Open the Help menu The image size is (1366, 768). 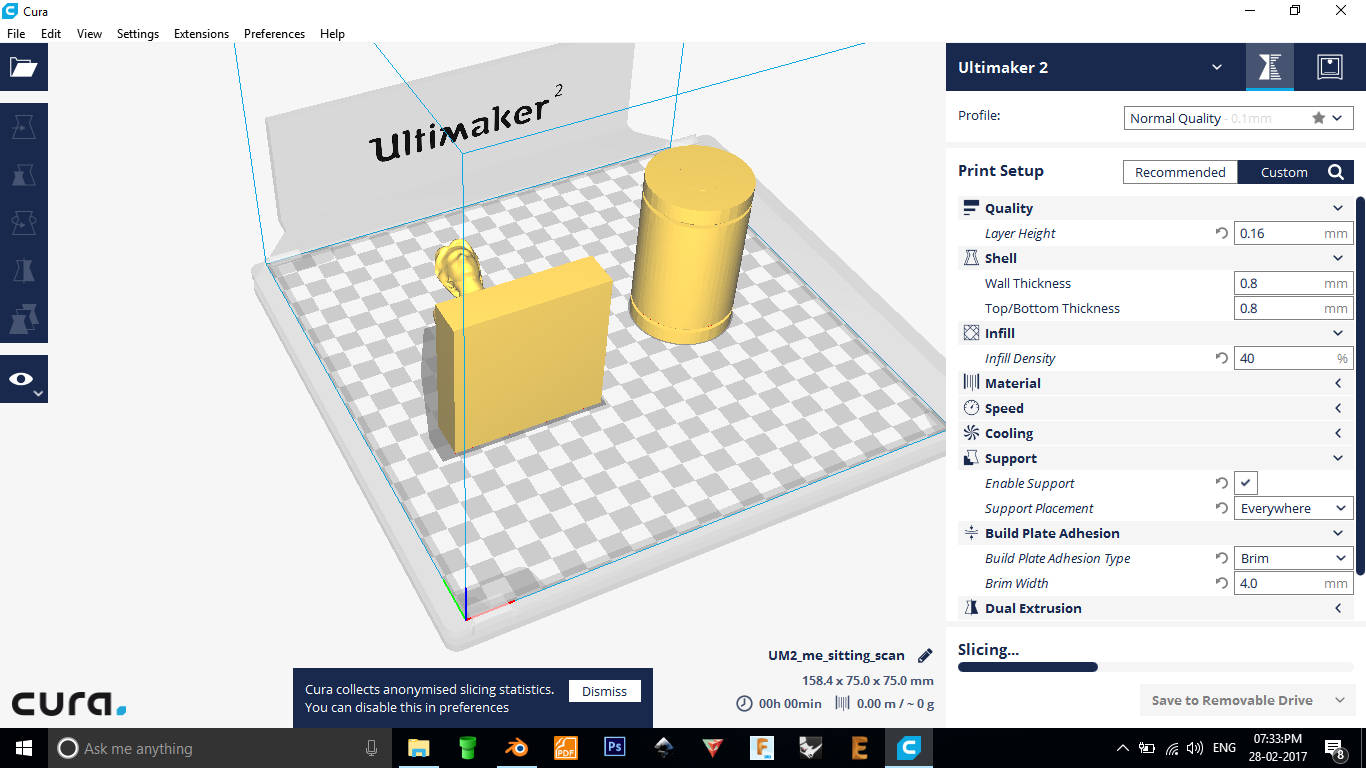(x=332, y=33)
